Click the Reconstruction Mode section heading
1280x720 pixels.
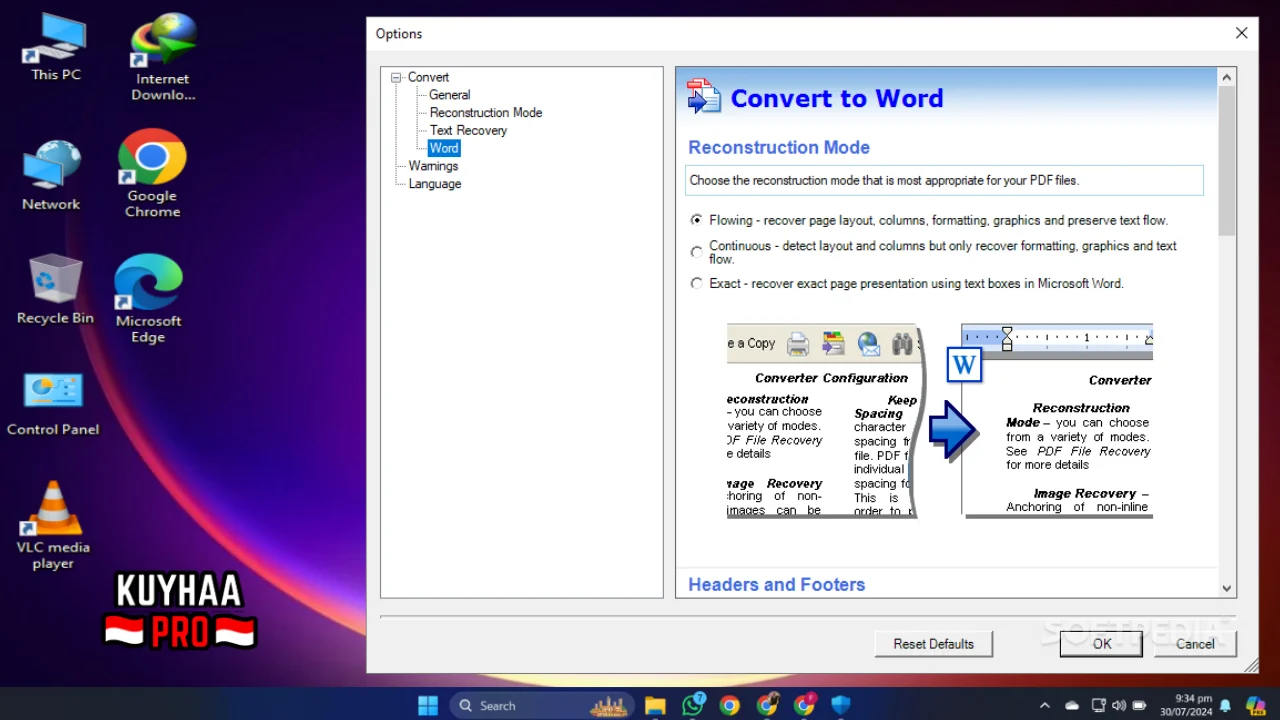click(779, 147)
